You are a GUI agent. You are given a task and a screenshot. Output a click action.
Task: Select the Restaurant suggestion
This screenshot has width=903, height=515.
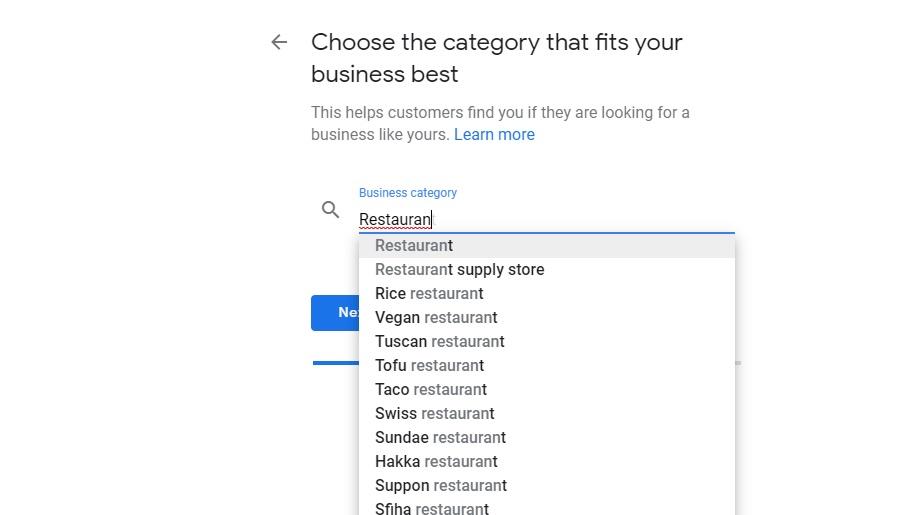[x=414, y=246]
